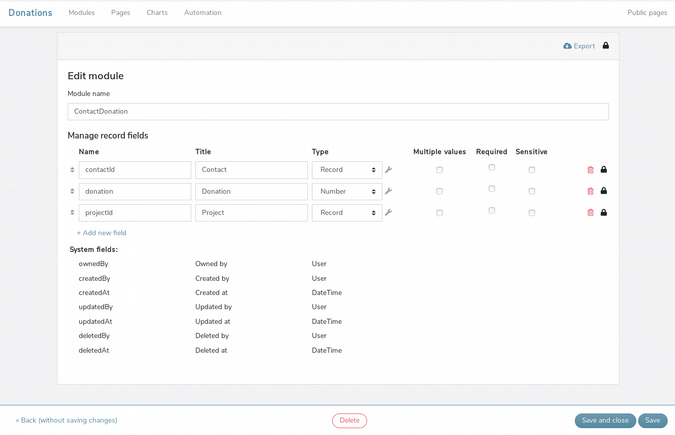Delete the projectId field with trash icon
The height and width of the screenshot is (435, 675).
coord(590,213)
